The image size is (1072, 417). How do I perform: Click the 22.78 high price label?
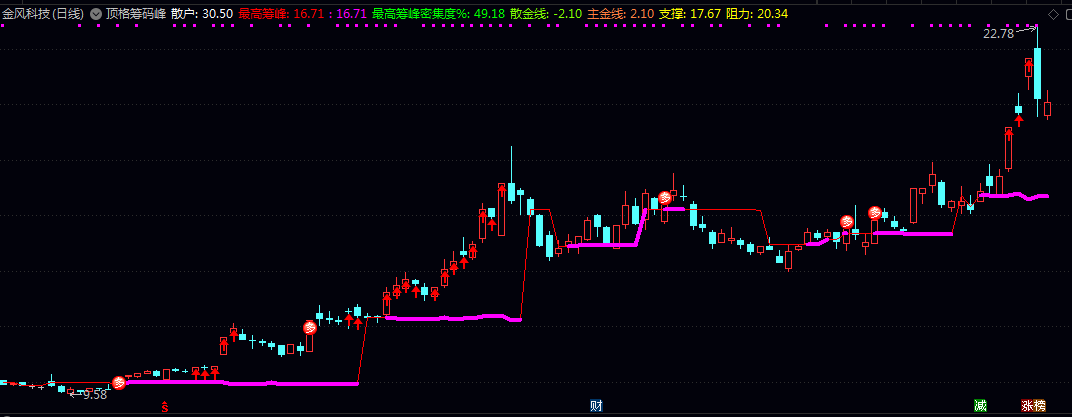click(x=998, y=33)
